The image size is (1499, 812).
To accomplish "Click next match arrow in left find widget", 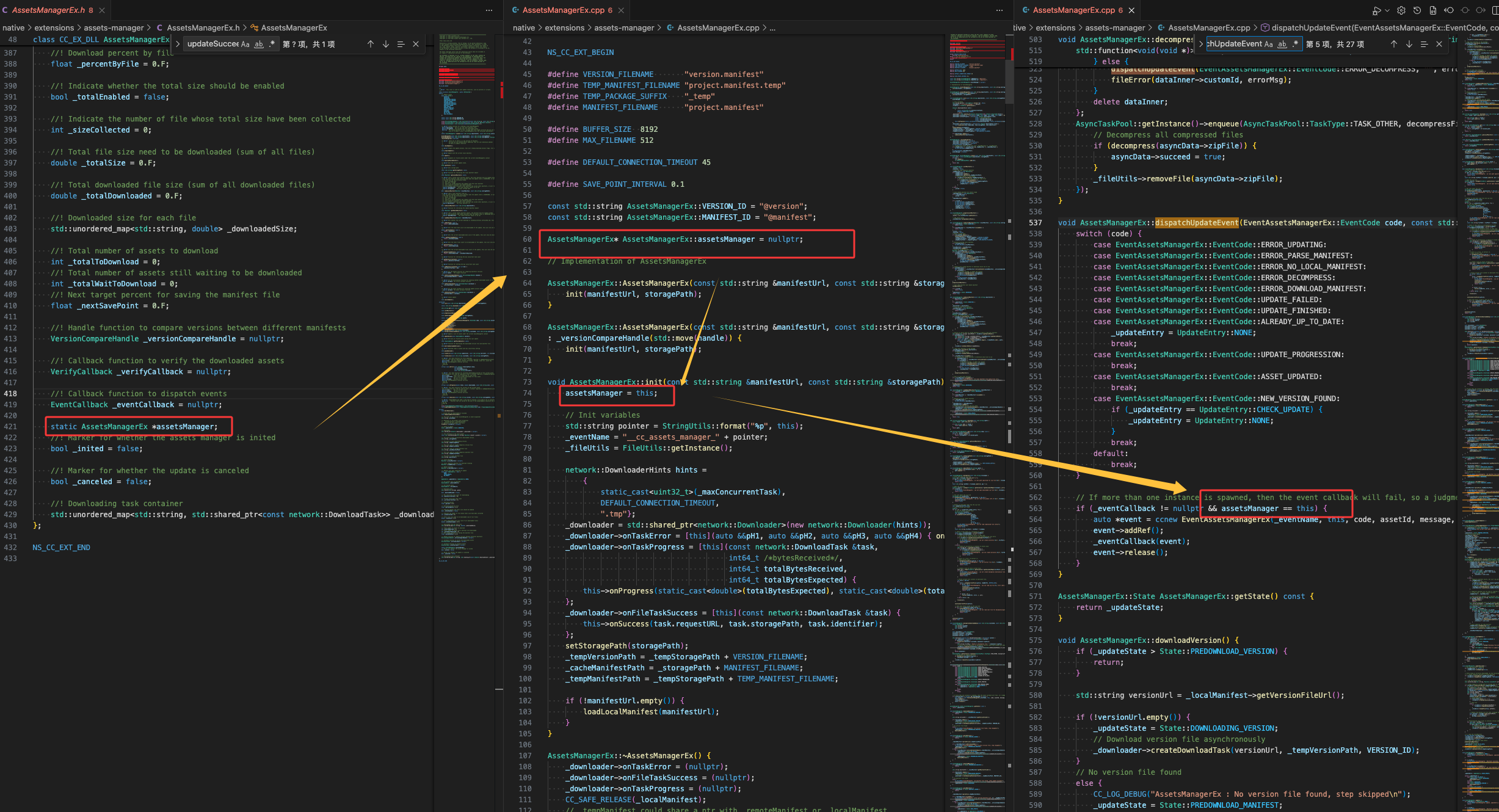I will pyautogui.click(x=386, y=44).
